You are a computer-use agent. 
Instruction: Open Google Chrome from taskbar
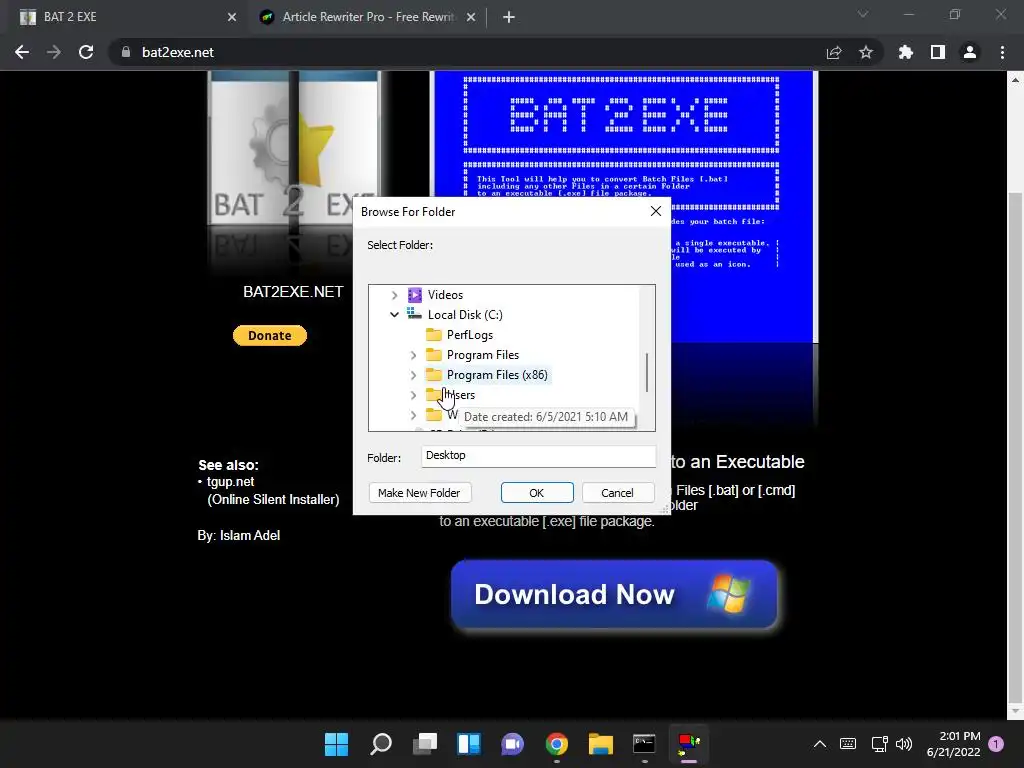tap(556, 744)
